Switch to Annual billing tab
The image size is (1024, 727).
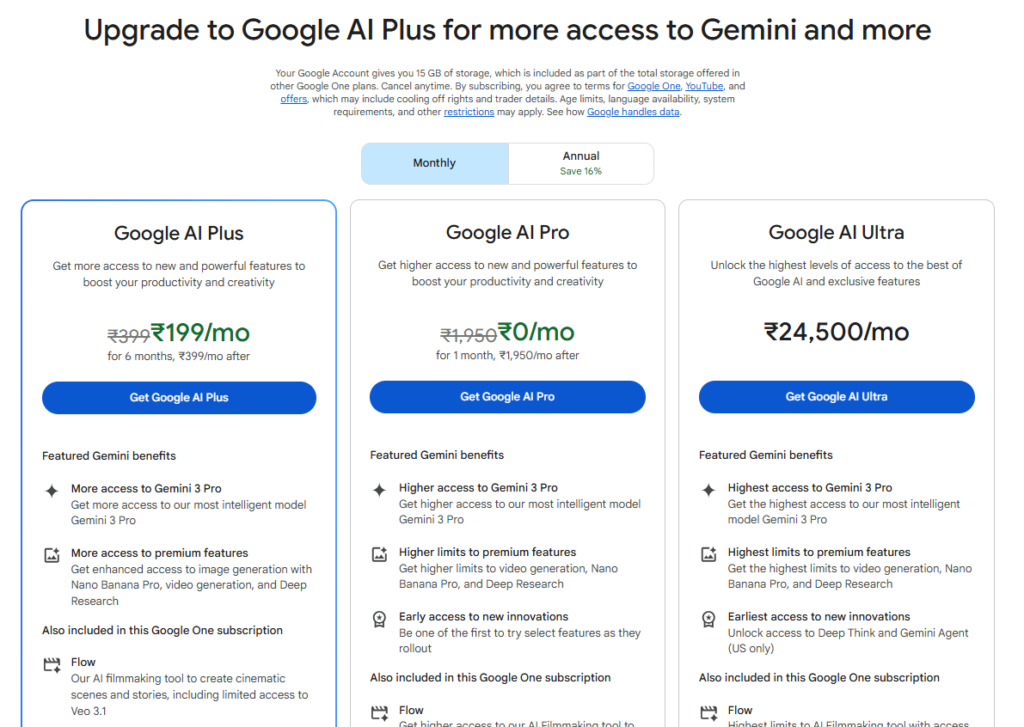coord(581,163)
